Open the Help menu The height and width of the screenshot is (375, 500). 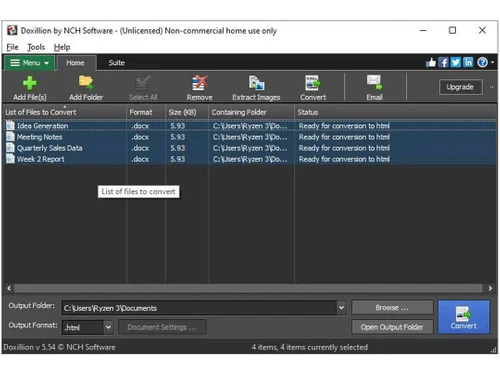(62, 47)
